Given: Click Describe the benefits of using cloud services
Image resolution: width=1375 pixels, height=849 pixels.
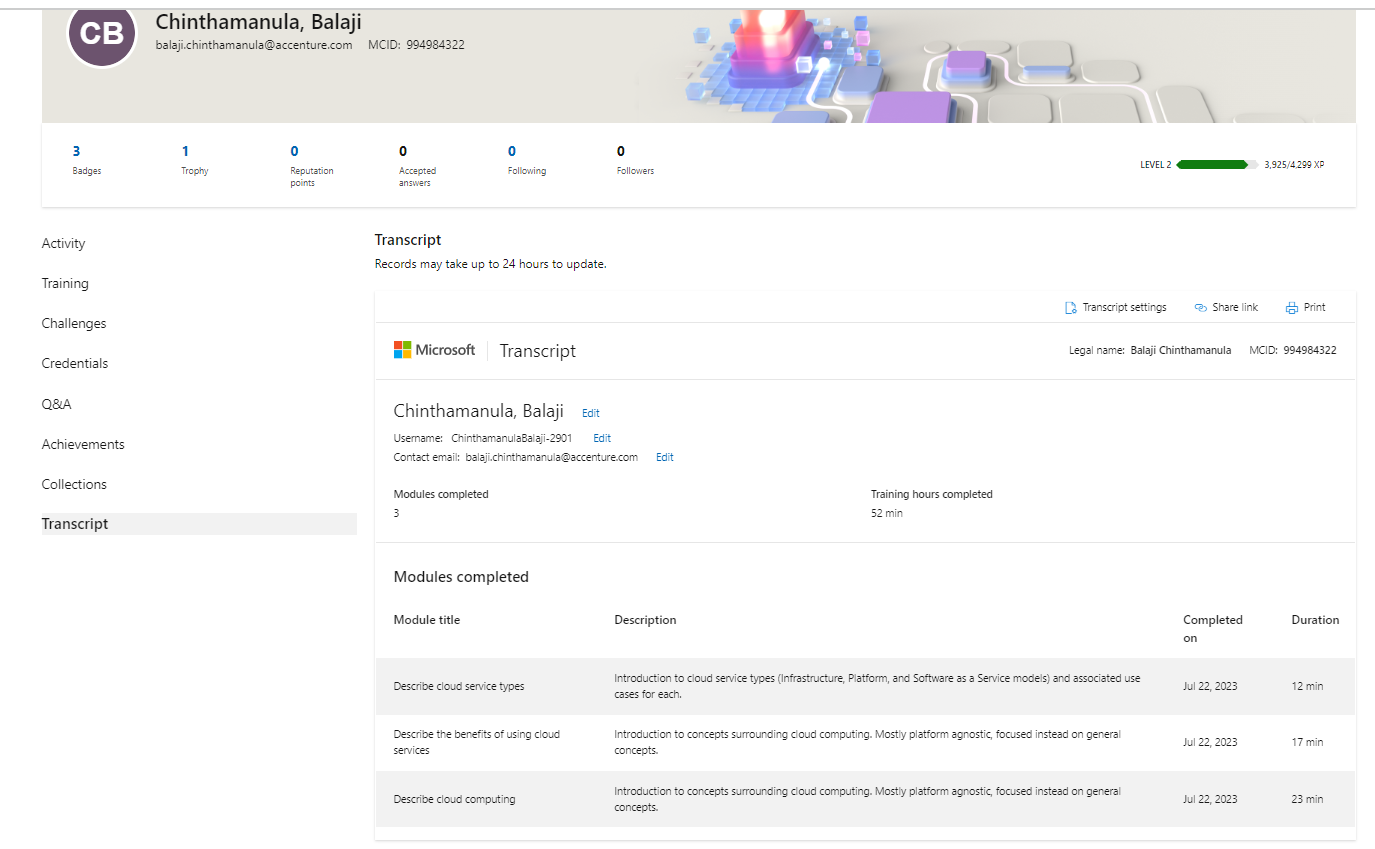Looking at the screenshot, I should point(477,742).
